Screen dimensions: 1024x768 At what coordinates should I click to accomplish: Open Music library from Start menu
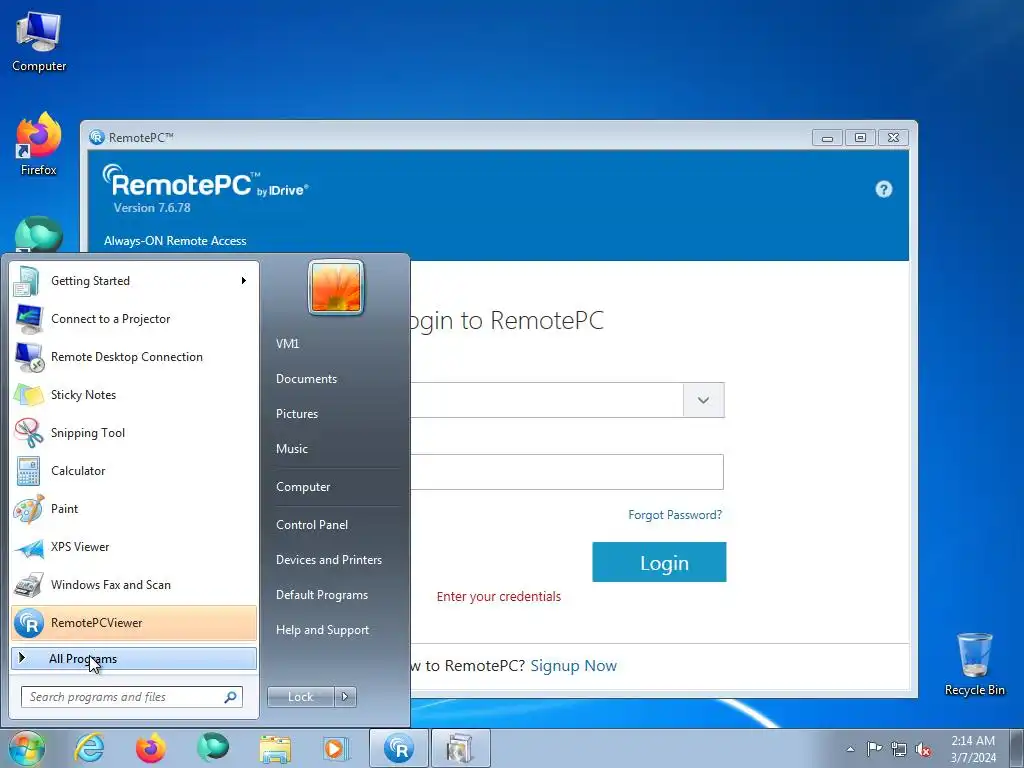point(291,449)
